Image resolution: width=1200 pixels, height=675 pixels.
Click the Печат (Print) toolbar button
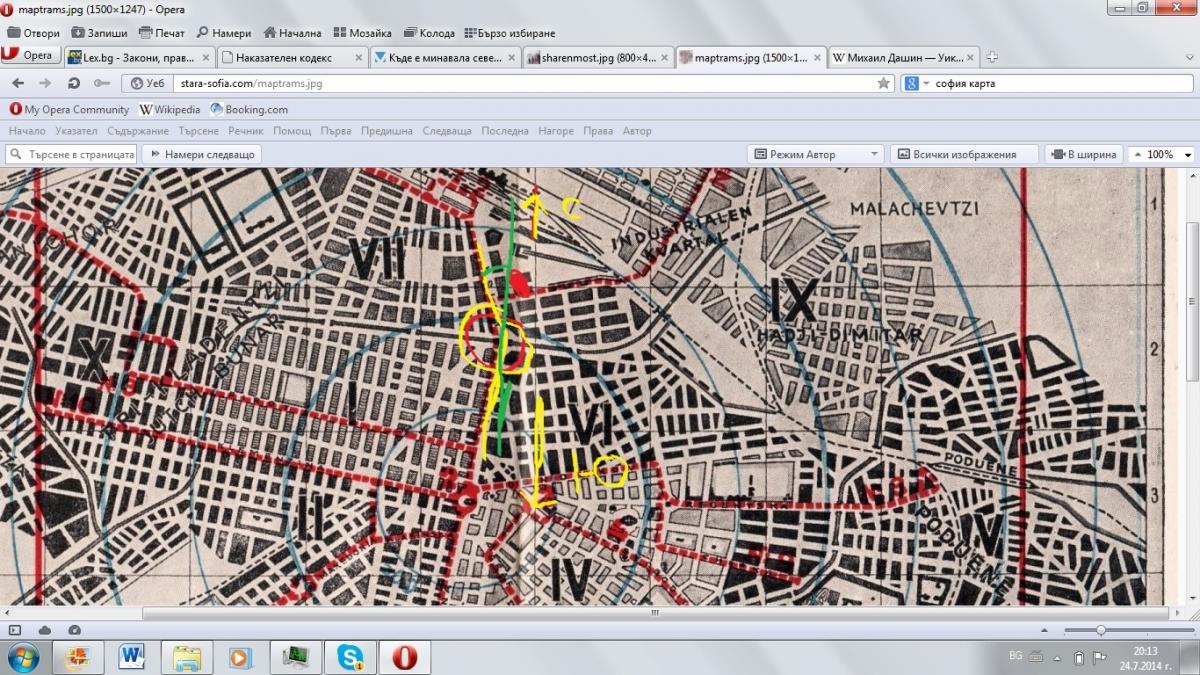coord(162,33)
